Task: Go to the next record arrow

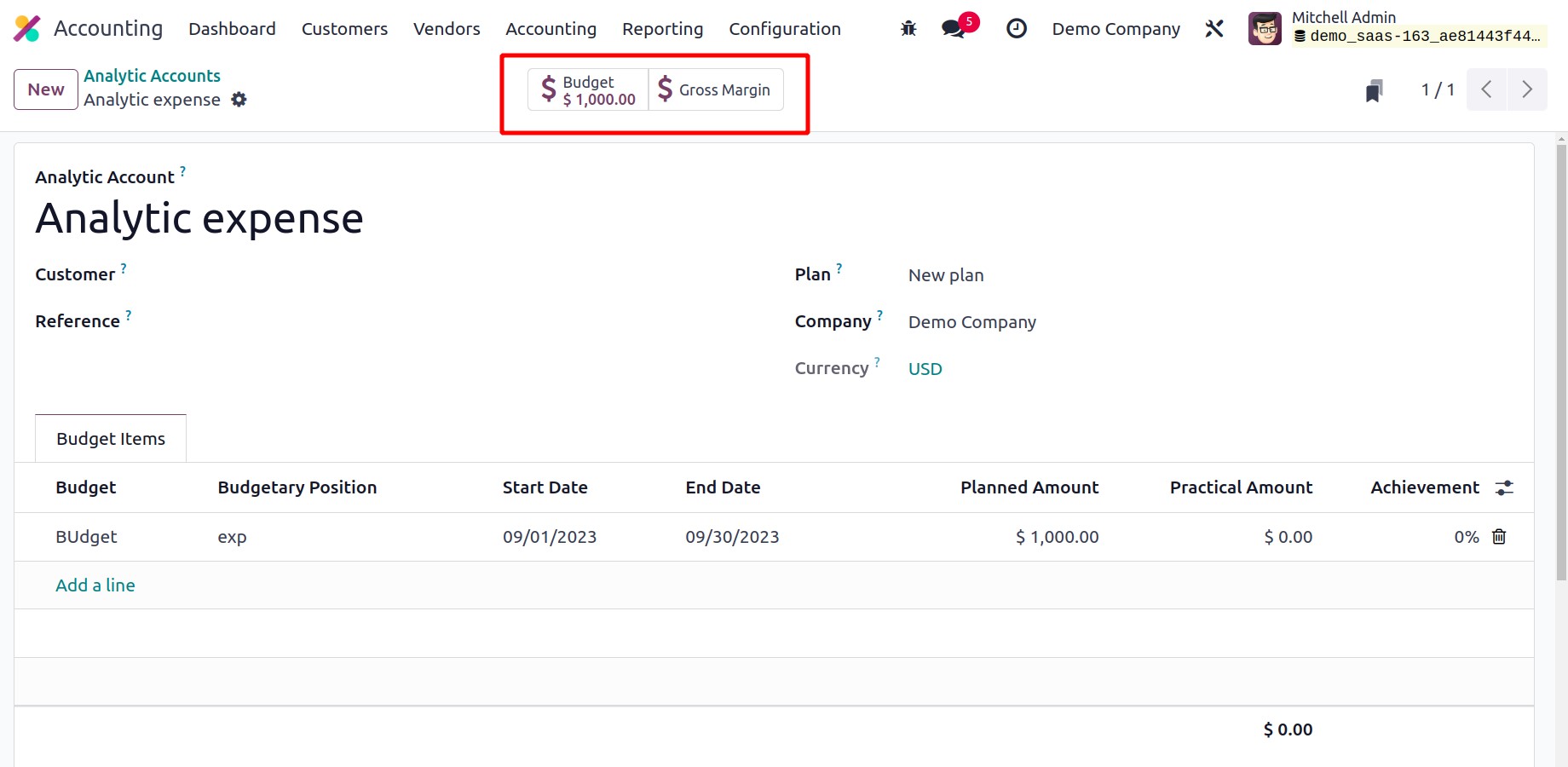Action: tap(1526, 89)
